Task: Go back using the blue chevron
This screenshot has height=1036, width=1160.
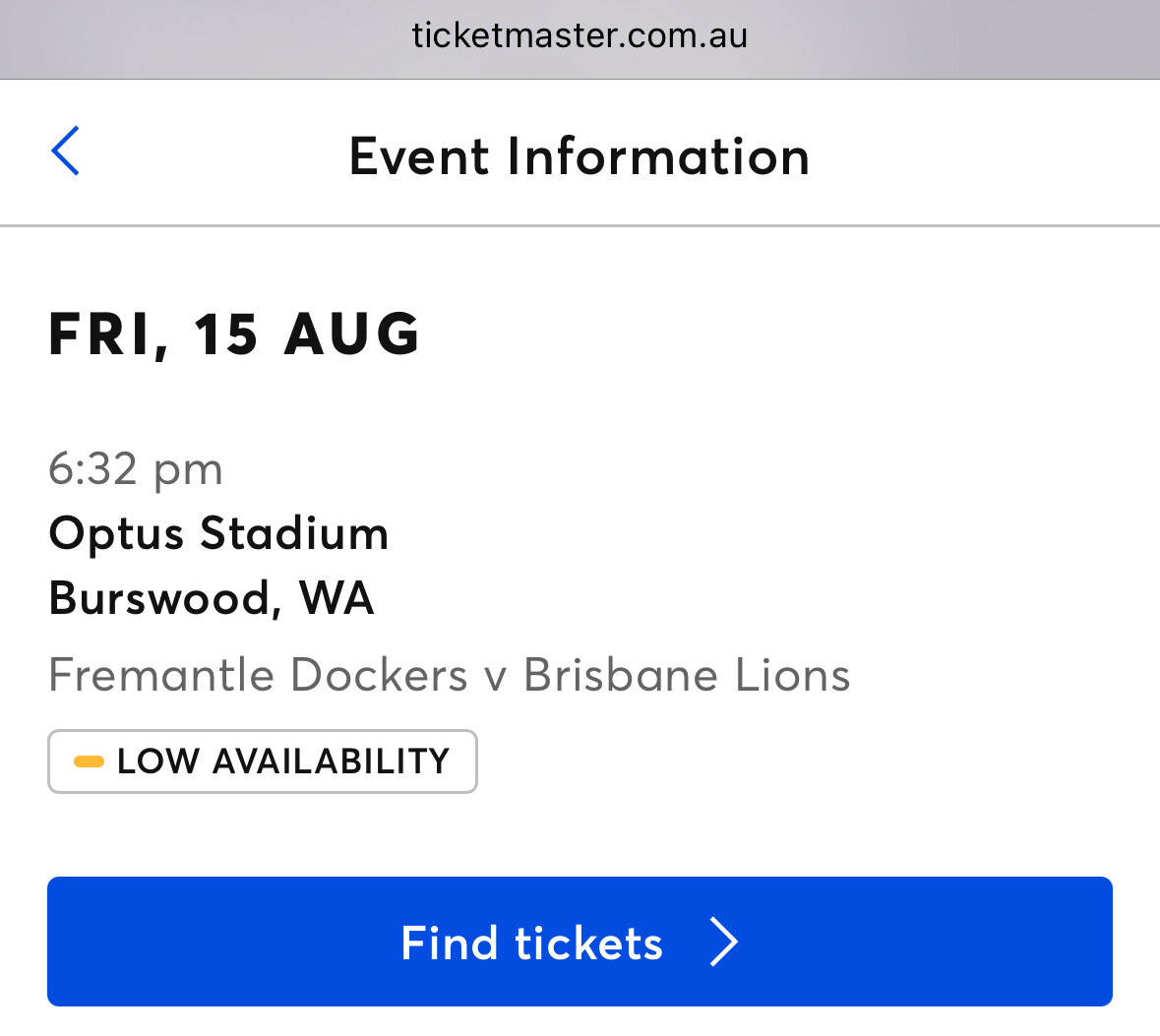Action: [66, 152]
